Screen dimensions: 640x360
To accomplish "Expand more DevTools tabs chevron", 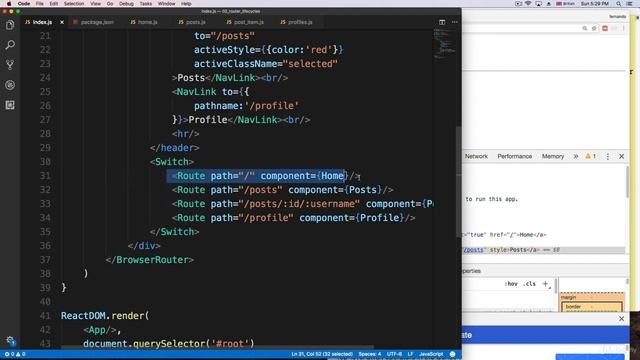I will click(x=576, y=156).
